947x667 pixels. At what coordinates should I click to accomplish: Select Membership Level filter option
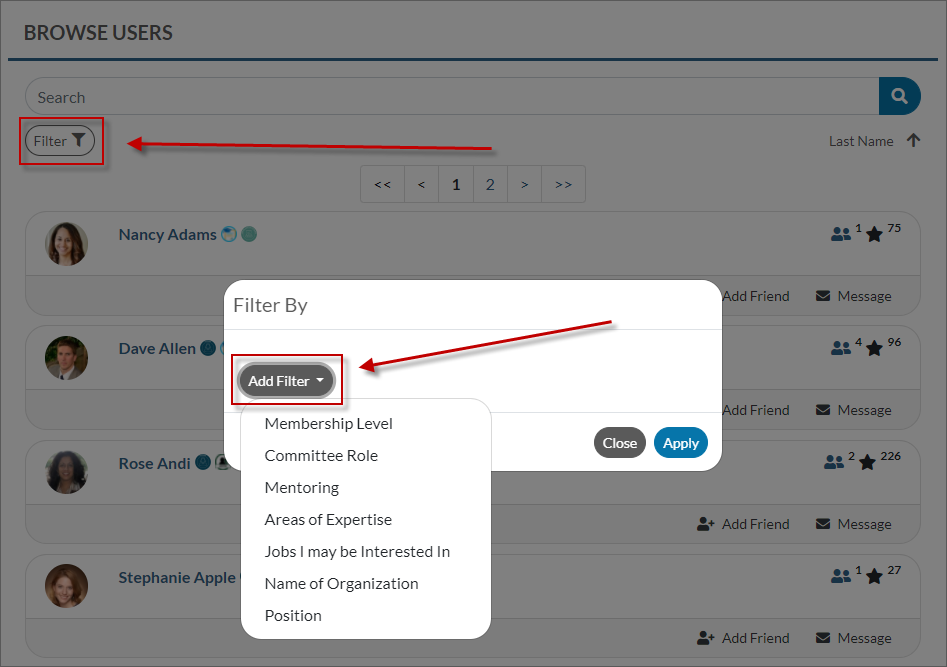click(328, 424)
